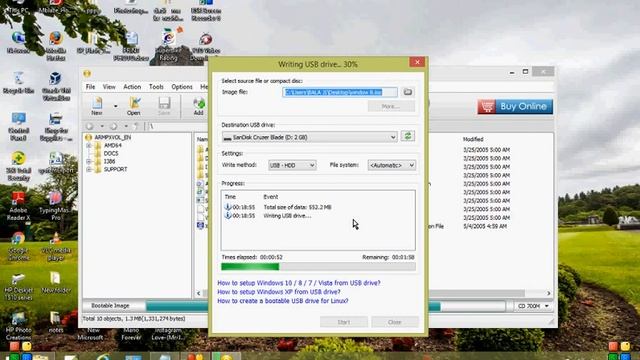Click the horizontal scrollbar right arrow in PowerISO
Image resolution: width=640 pixels, height=360 pixels.
pos(549,293)
